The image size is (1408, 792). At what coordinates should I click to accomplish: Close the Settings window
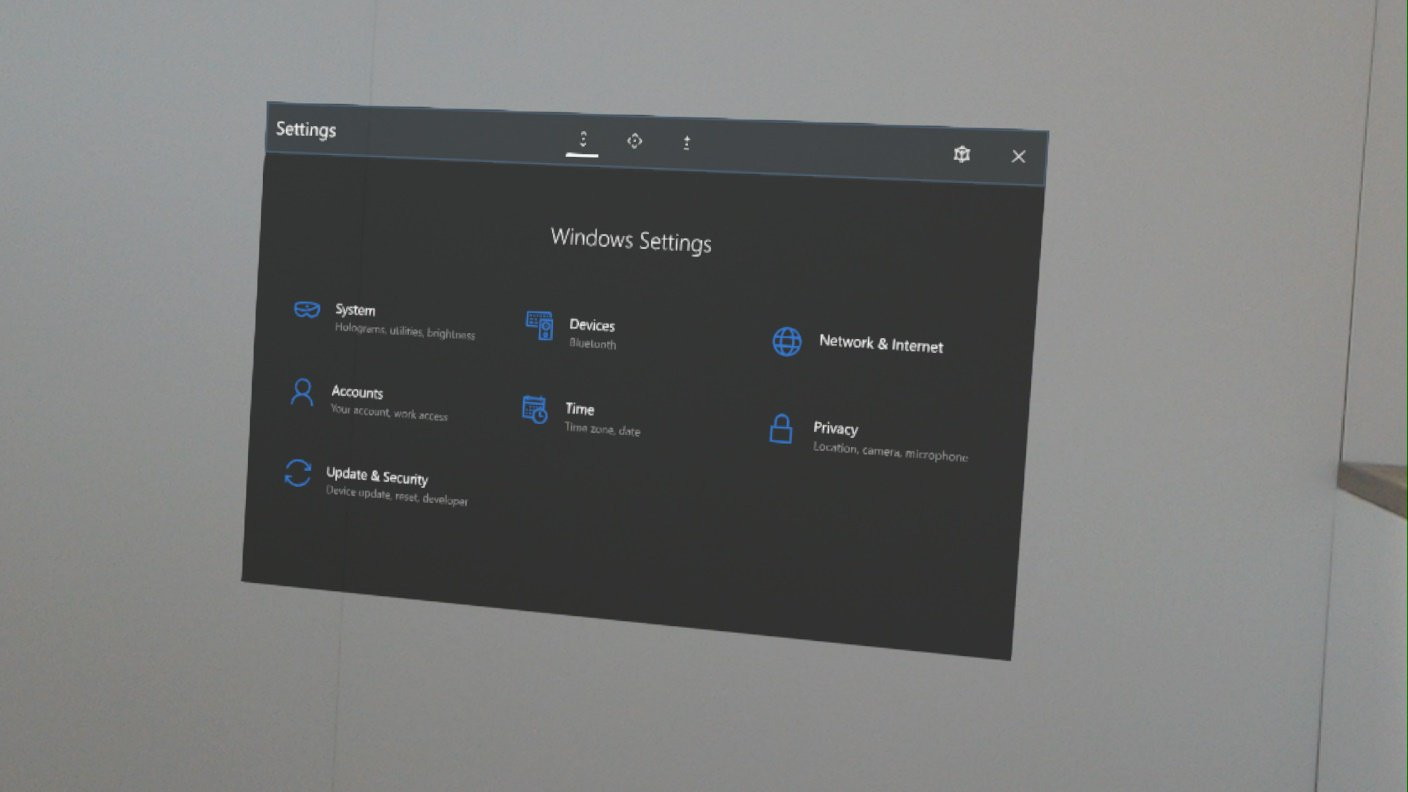click(x=1018, y=156)
